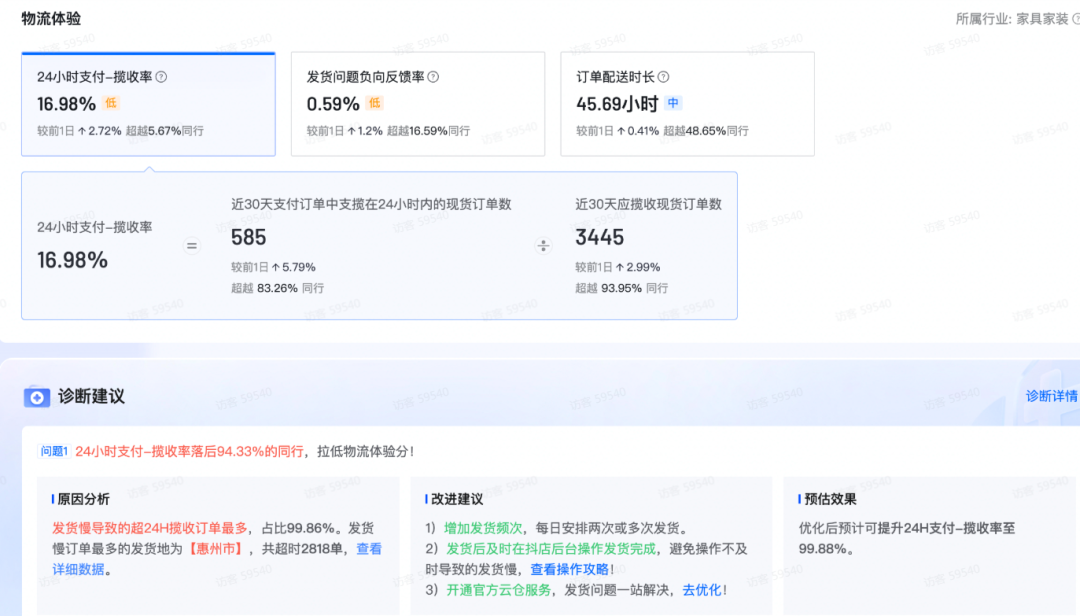
Task: Open the 发货后及时在抖店后台操作发货完成 link
Action: pos(553,548)
